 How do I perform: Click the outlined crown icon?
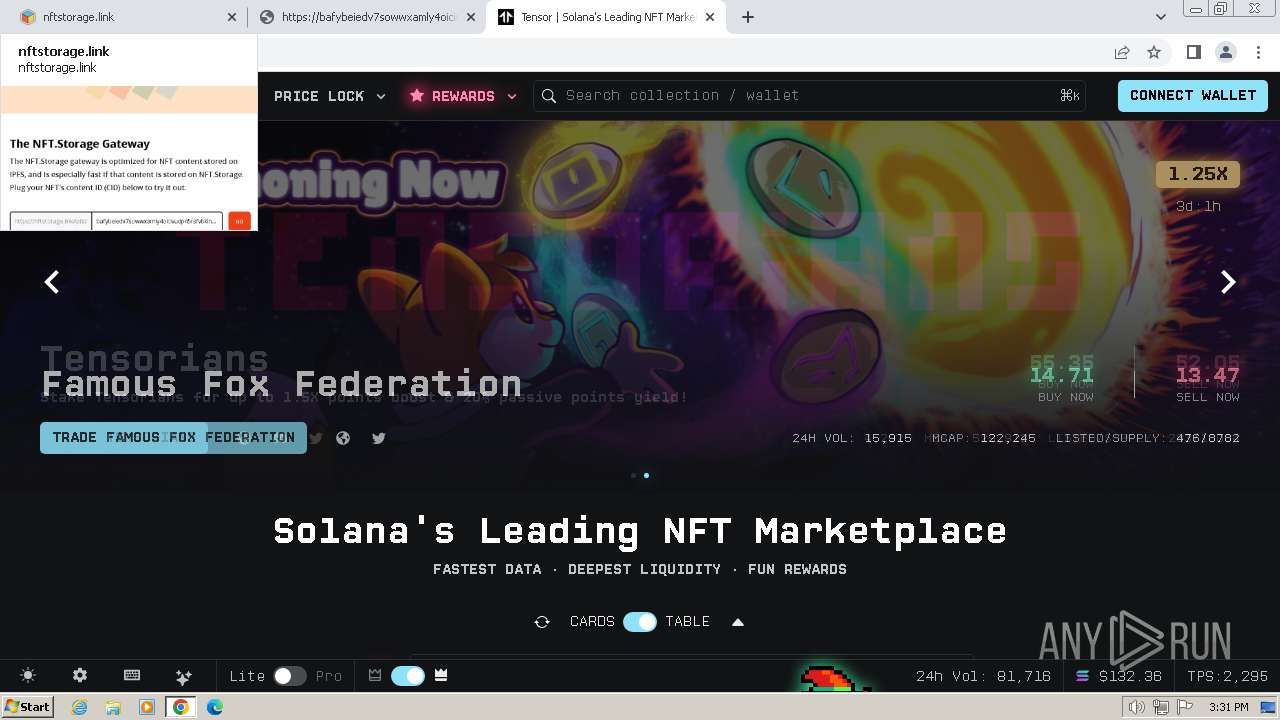tap(375, 676)
